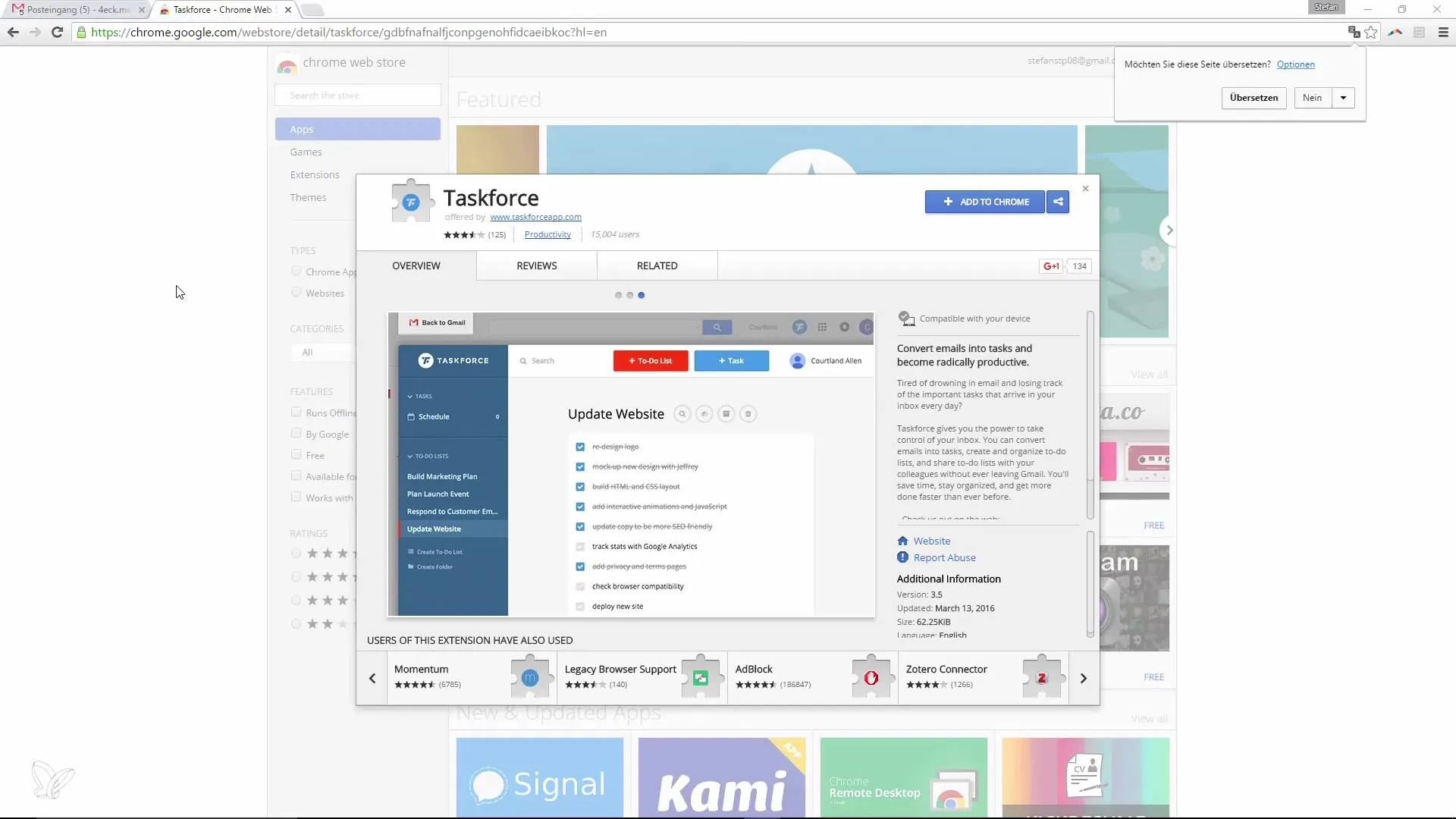
Task: Click the browser Forward arrow
Action: click(35, 33)
